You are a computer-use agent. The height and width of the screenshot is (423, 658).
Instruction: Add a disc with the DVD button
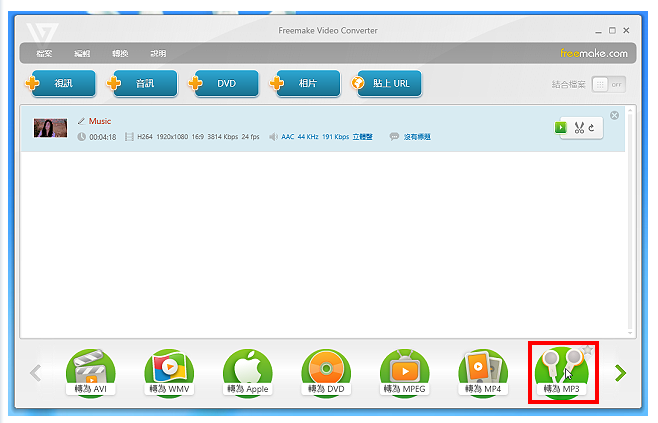click(x=226, y=83)
